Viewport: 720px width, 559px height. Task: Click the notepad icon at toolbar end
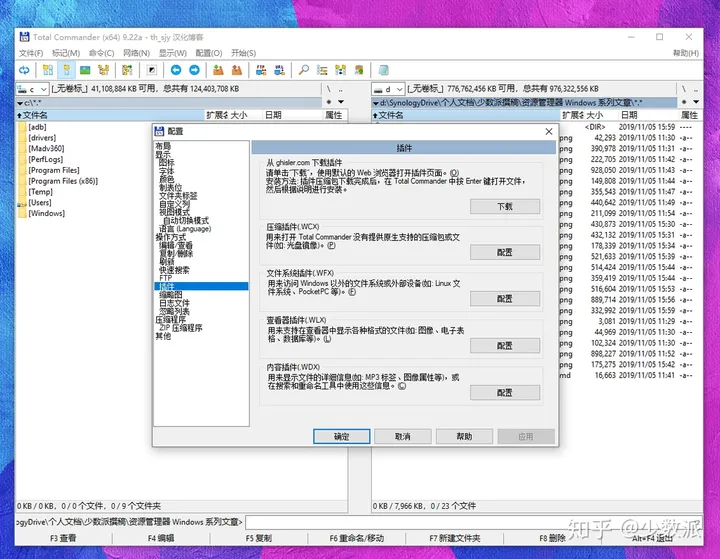click(383, 70)
